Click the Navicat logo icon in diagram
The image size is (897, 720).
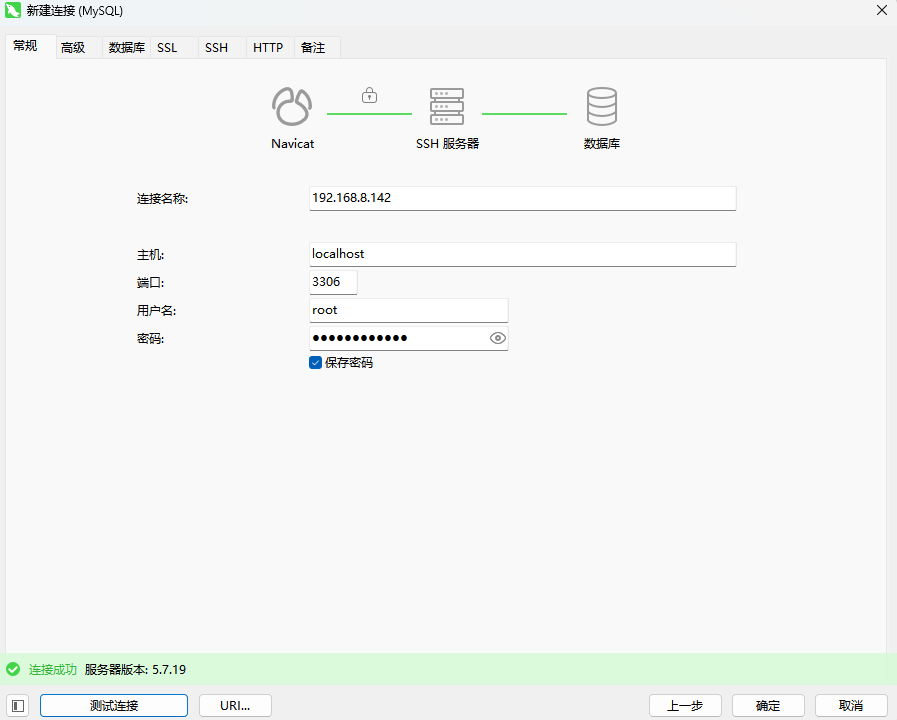292,106
